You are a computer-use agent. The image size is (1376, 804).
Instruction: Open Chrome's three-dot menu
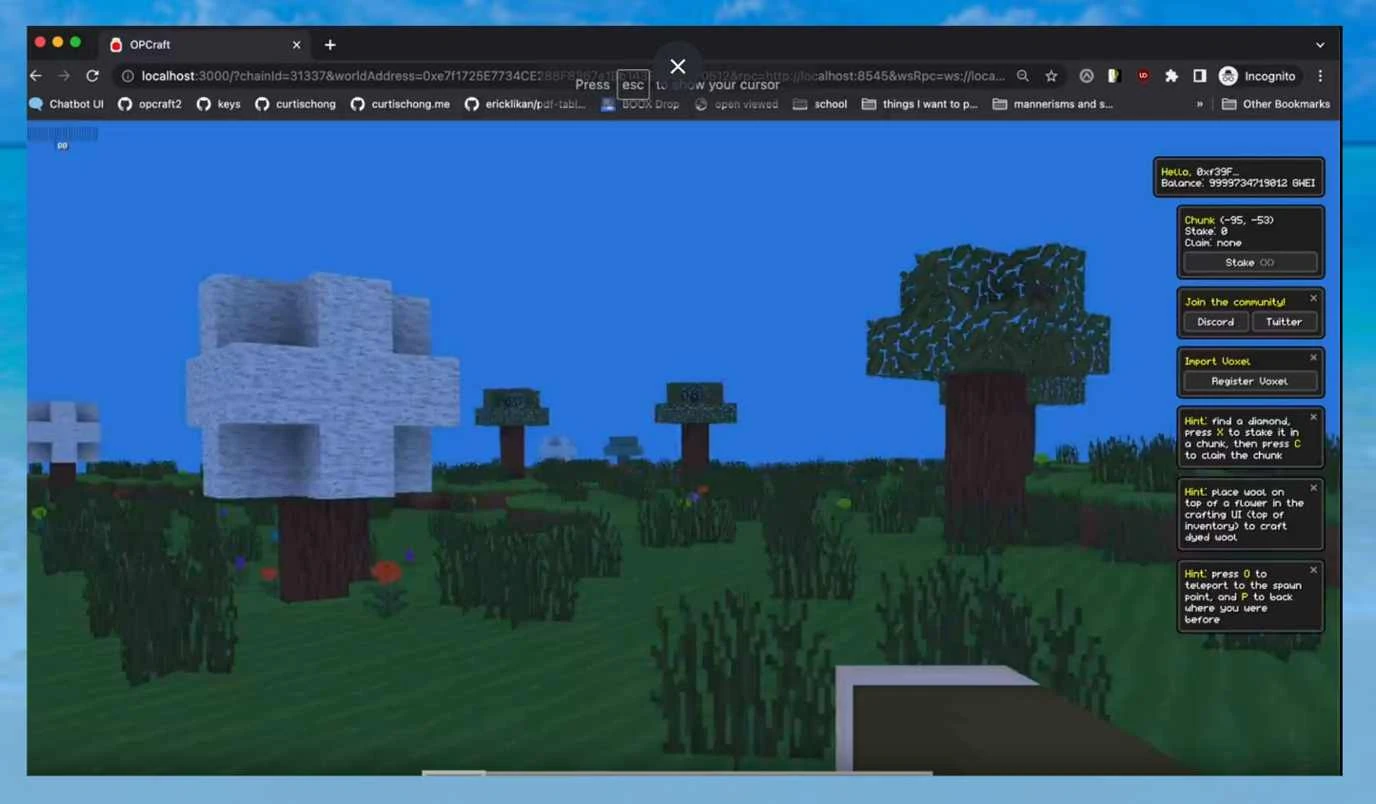pyautogui.click(x=1320, y=76)
